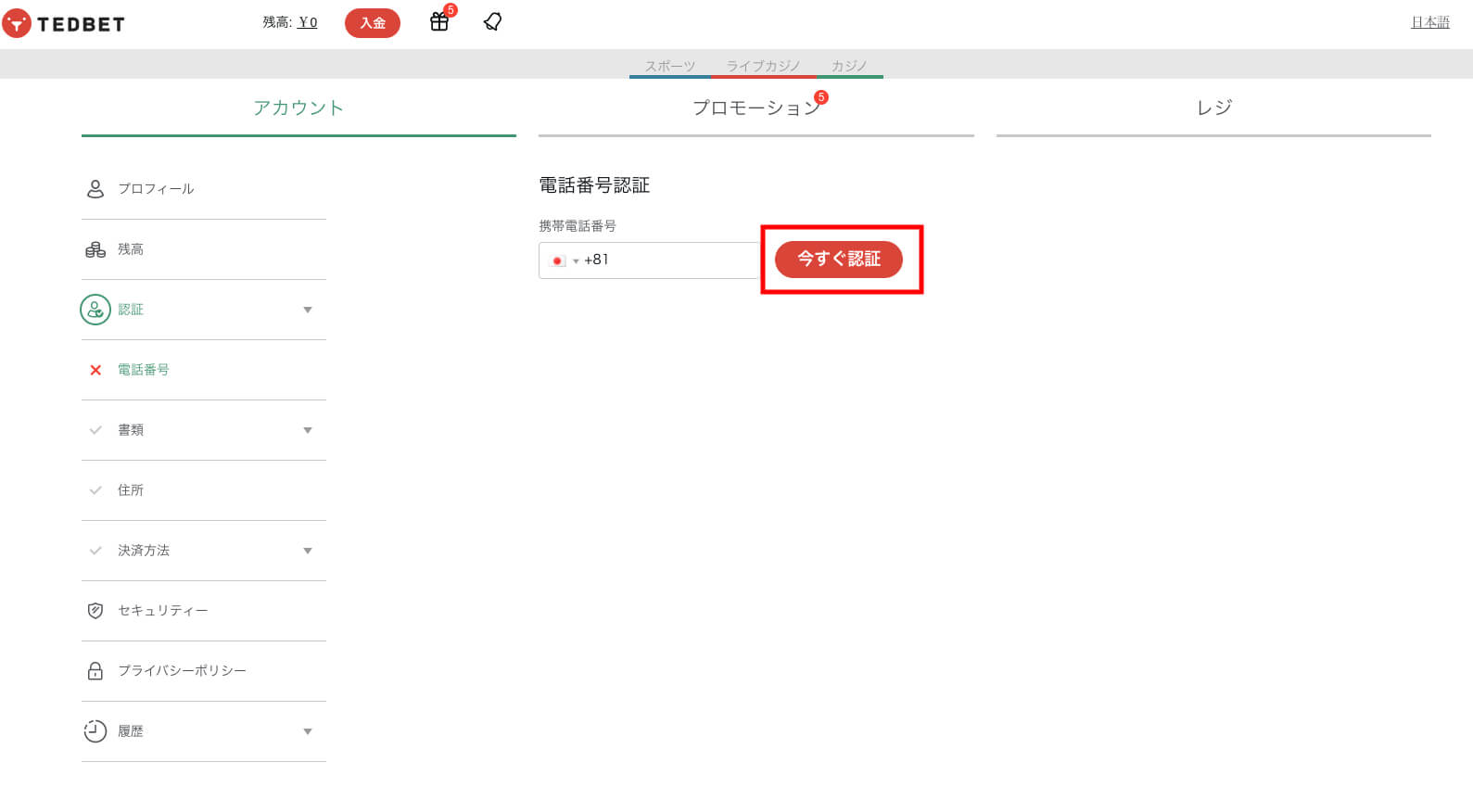Viewport: 1473px width, 812px height.
Task: Click the 電話番号認証 heading
Action: [x=594, y=185]
